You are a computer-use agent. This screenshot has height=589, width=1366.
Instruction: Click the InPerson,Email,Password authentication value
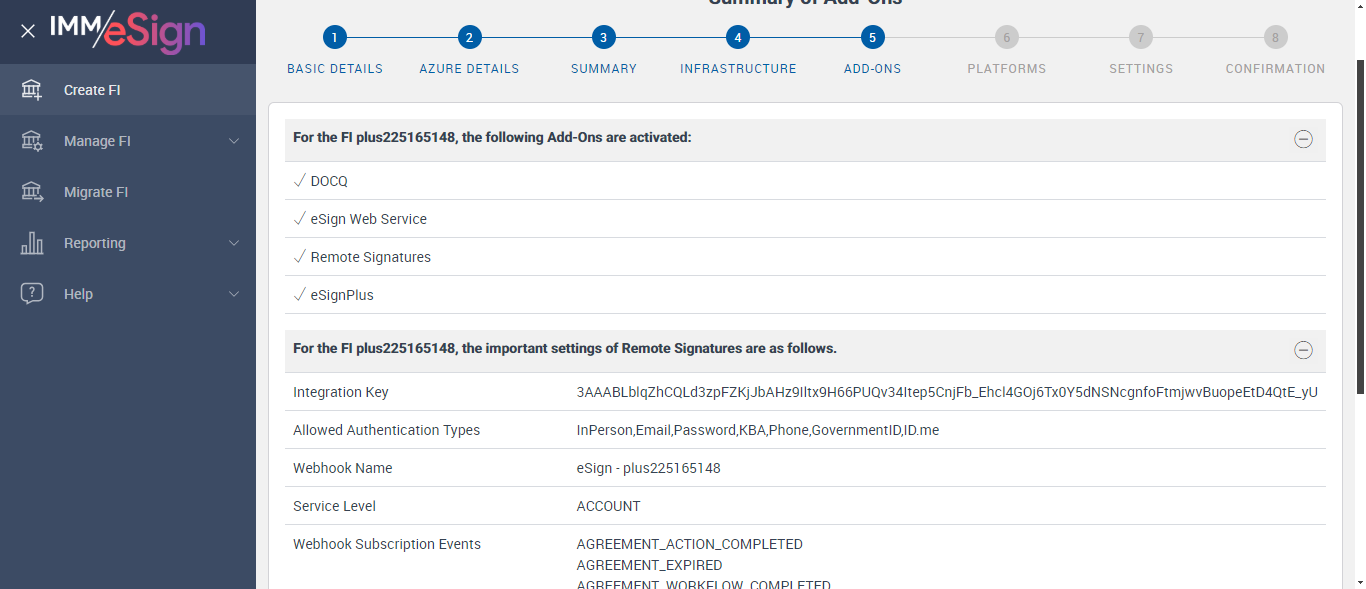pyautogui.click(x=758, y=430)
